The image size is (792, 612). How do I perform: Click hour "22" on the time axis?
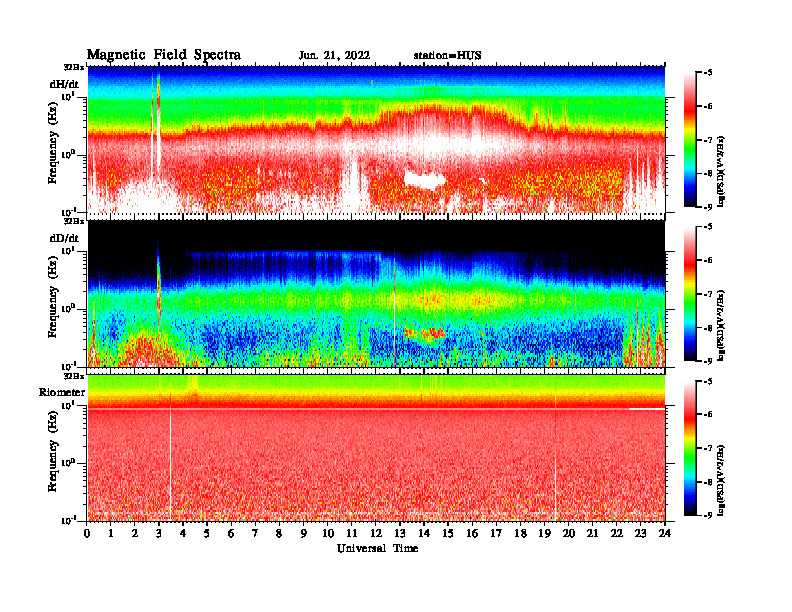pos(617,533)
